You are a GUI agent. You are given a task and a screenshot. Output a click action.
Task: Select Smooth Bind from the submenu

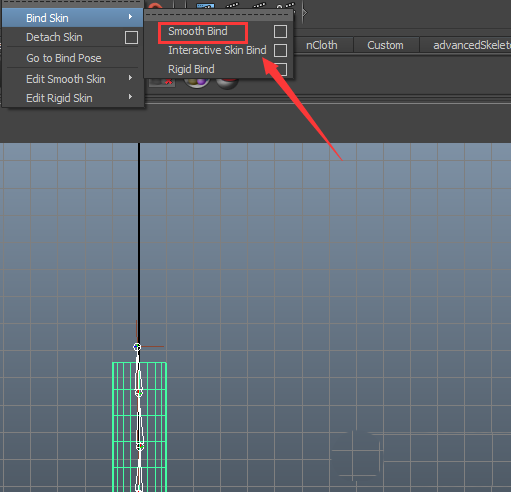tap(198, 31)
